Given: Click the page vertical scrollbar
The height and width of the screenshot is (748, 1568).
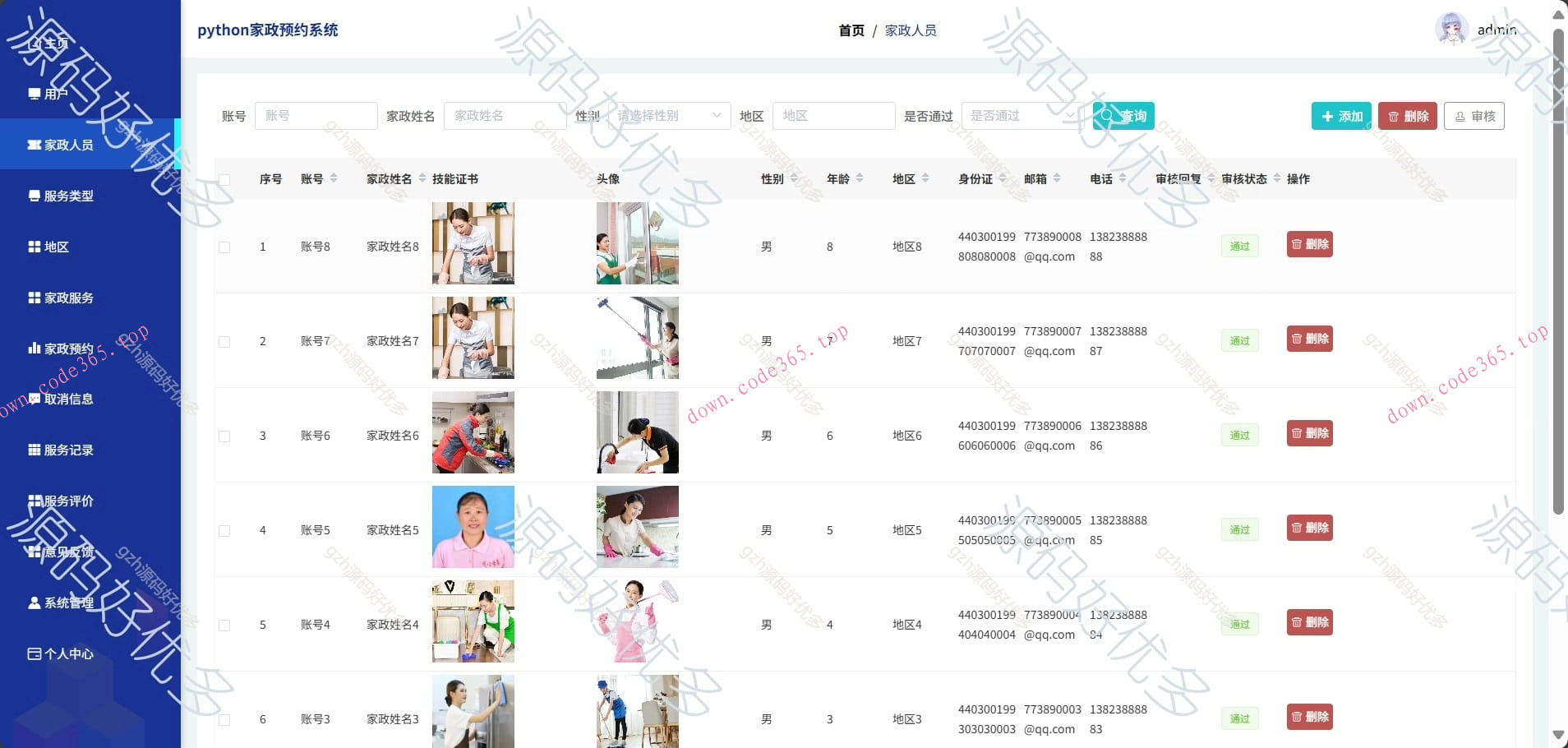Looking at the screenshot, I should (1558, 271).
